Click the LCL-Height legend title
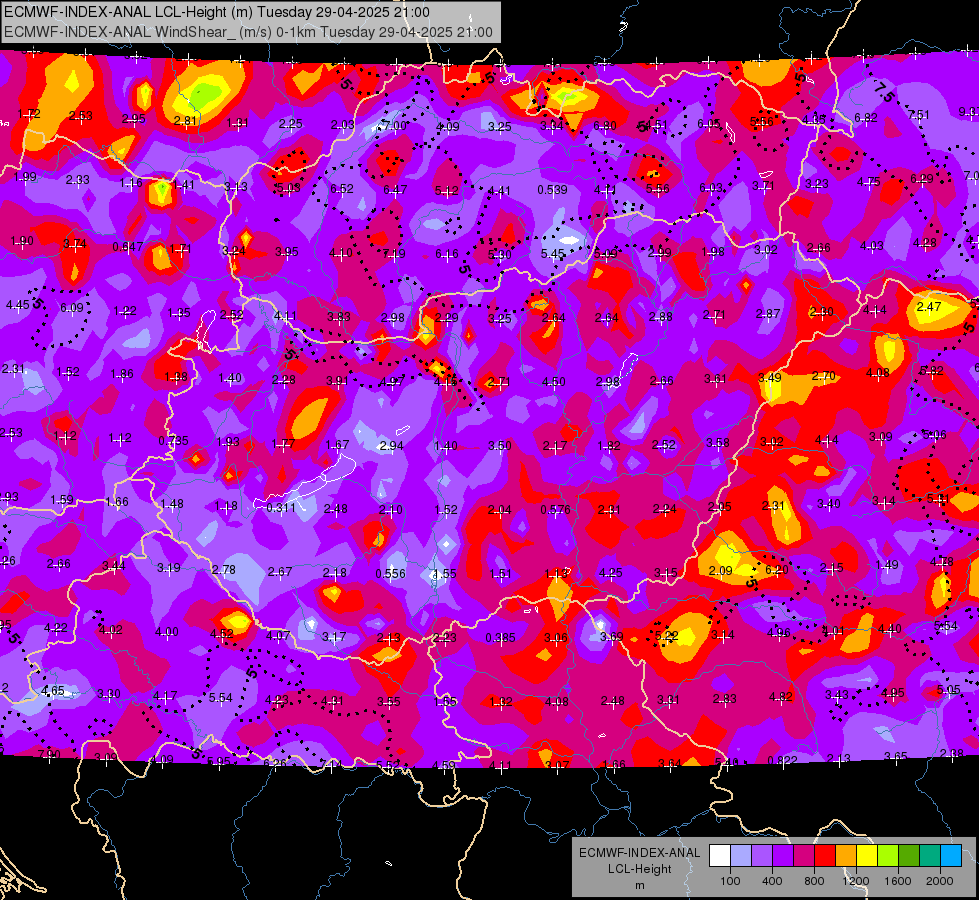Viewport: 979px width, 900px height. point(639,869)
